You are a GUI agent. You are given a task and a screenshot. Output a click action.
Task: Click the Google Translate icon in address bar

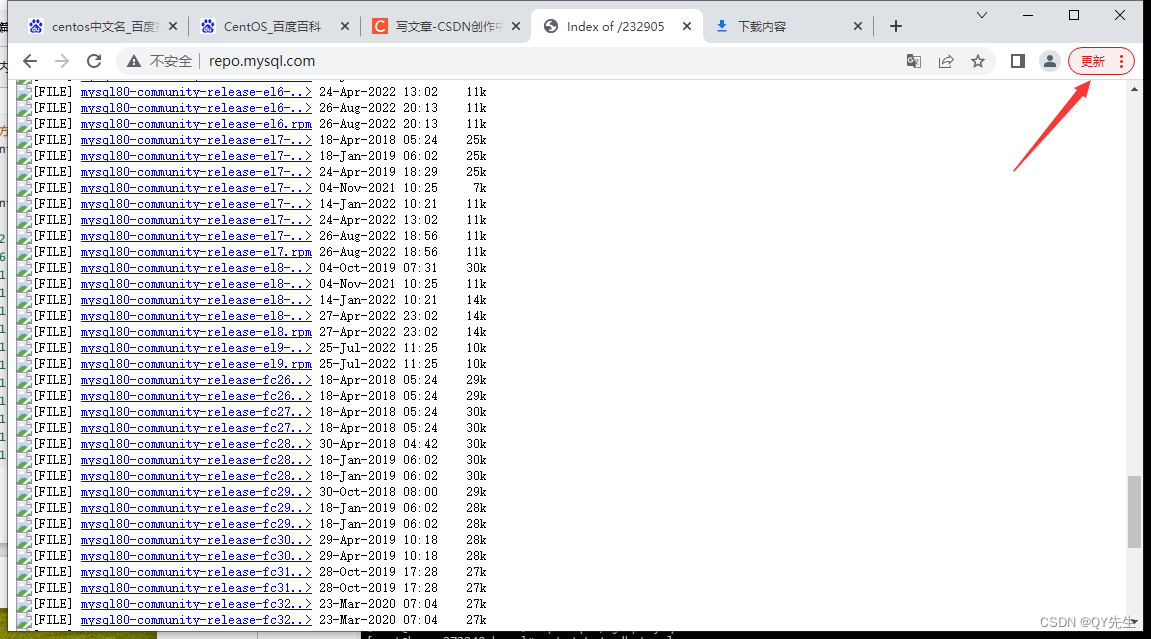913,61
